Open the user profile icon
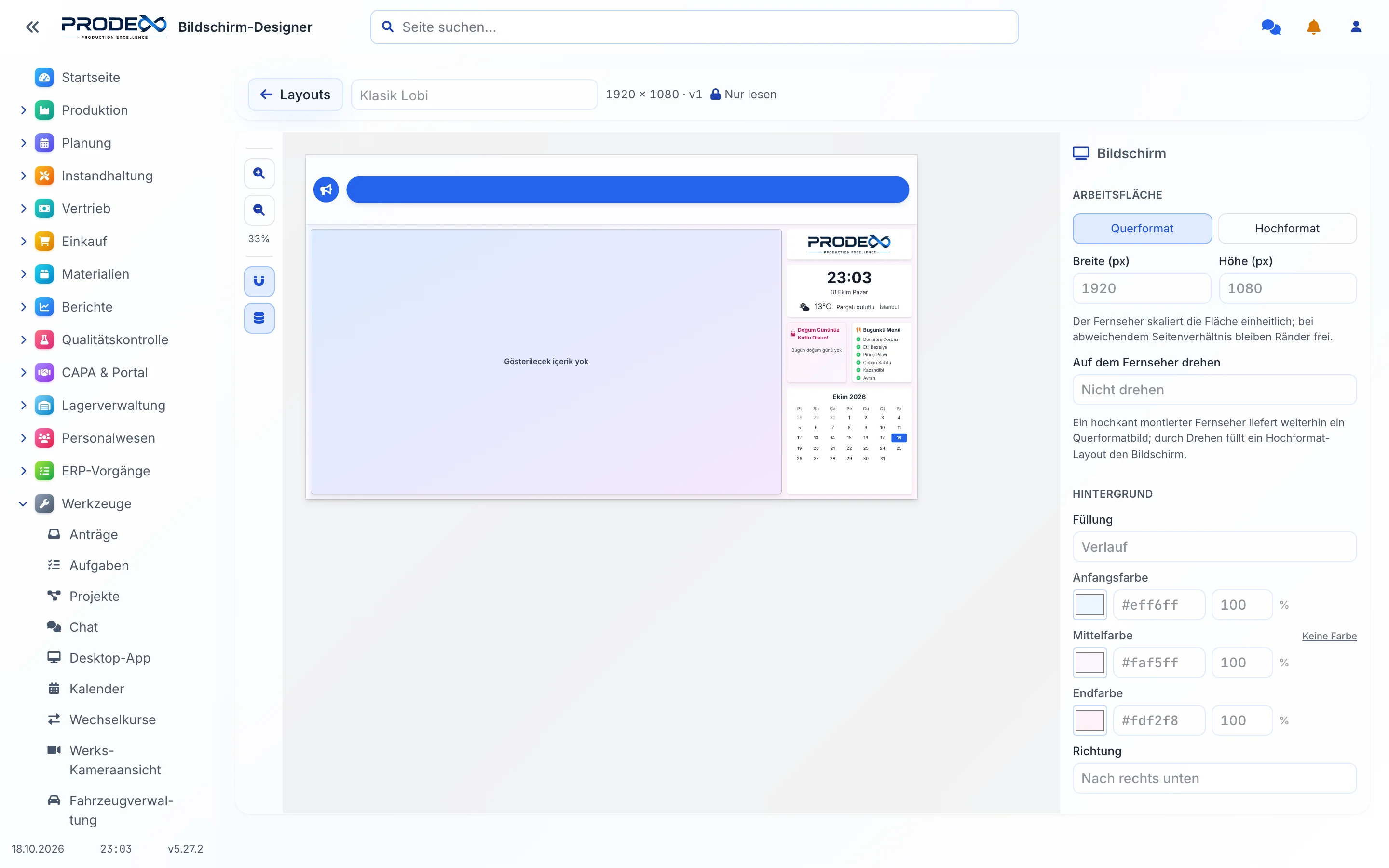1389x868 pixels. 1356,27
